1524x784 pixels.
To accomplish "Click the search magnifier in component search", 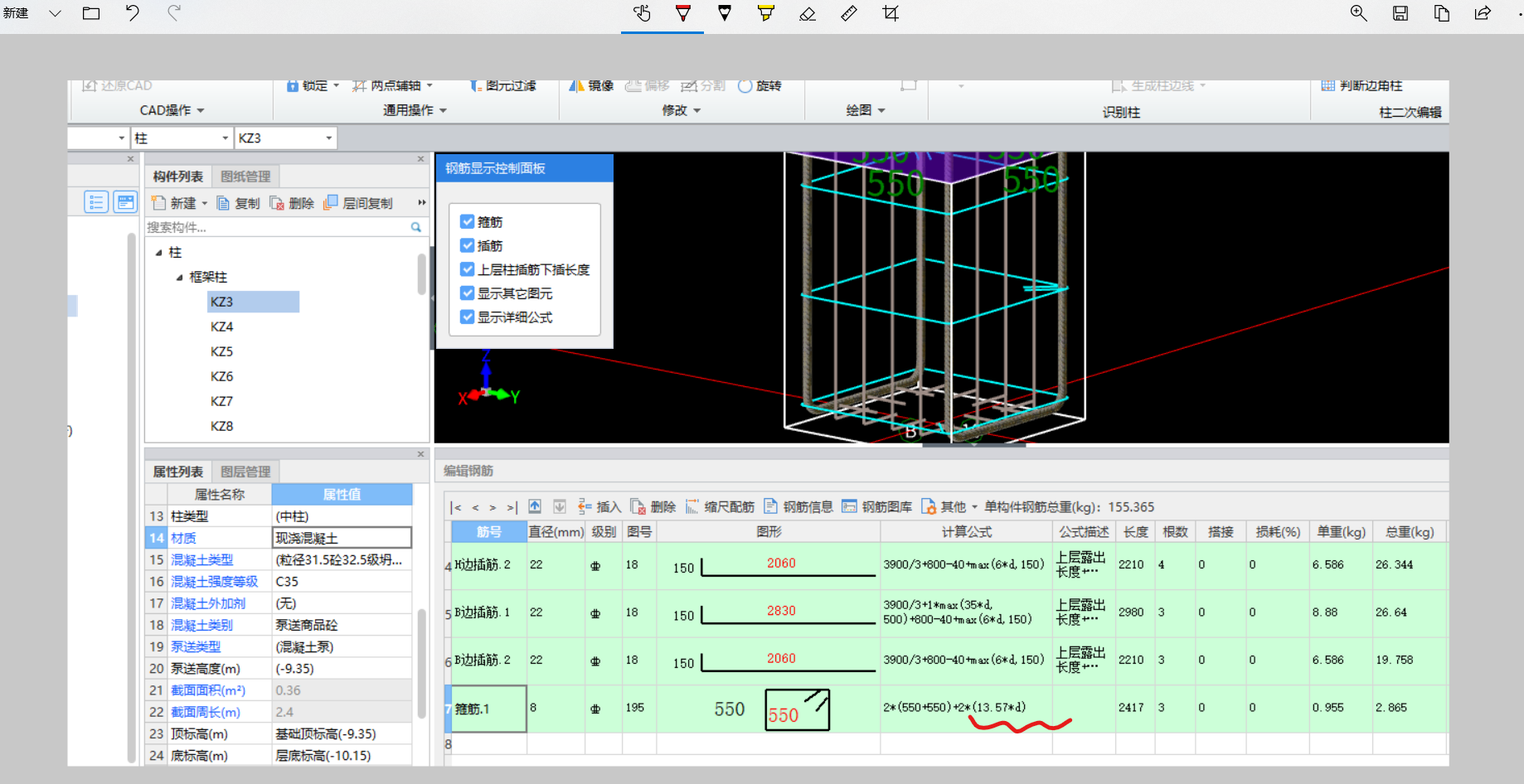I will pos(416,227).
